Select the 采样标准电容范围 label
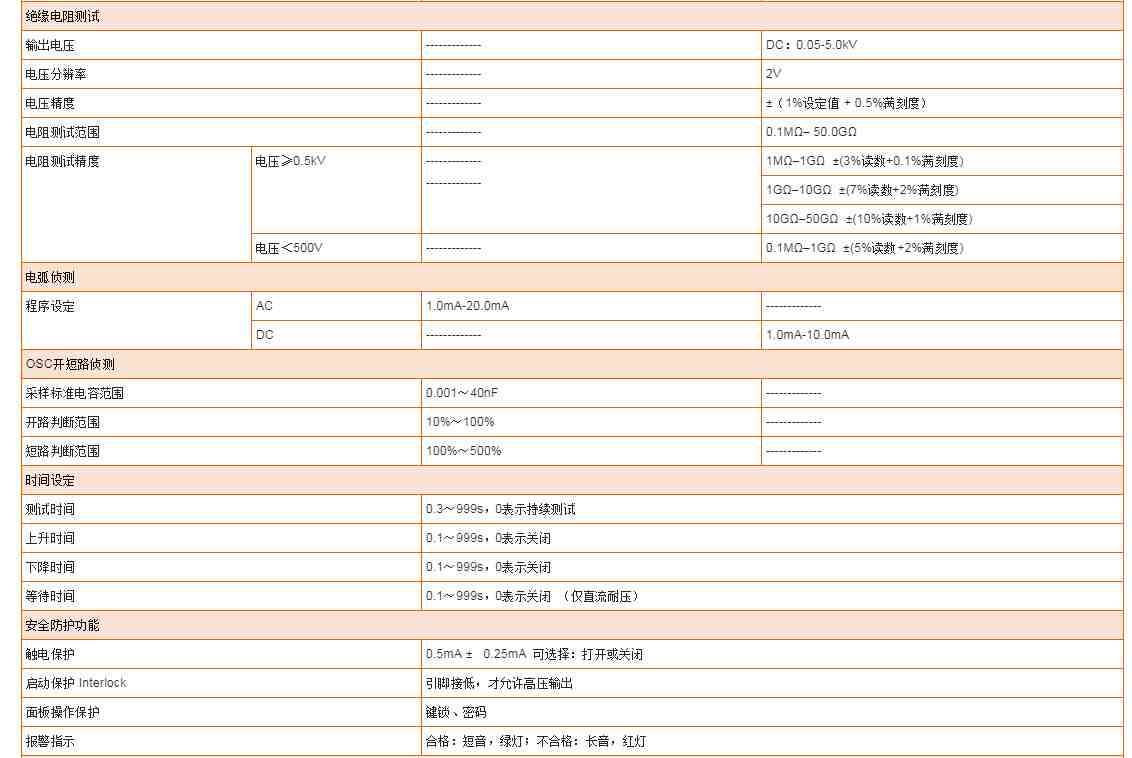 click(x=74, y=393)
